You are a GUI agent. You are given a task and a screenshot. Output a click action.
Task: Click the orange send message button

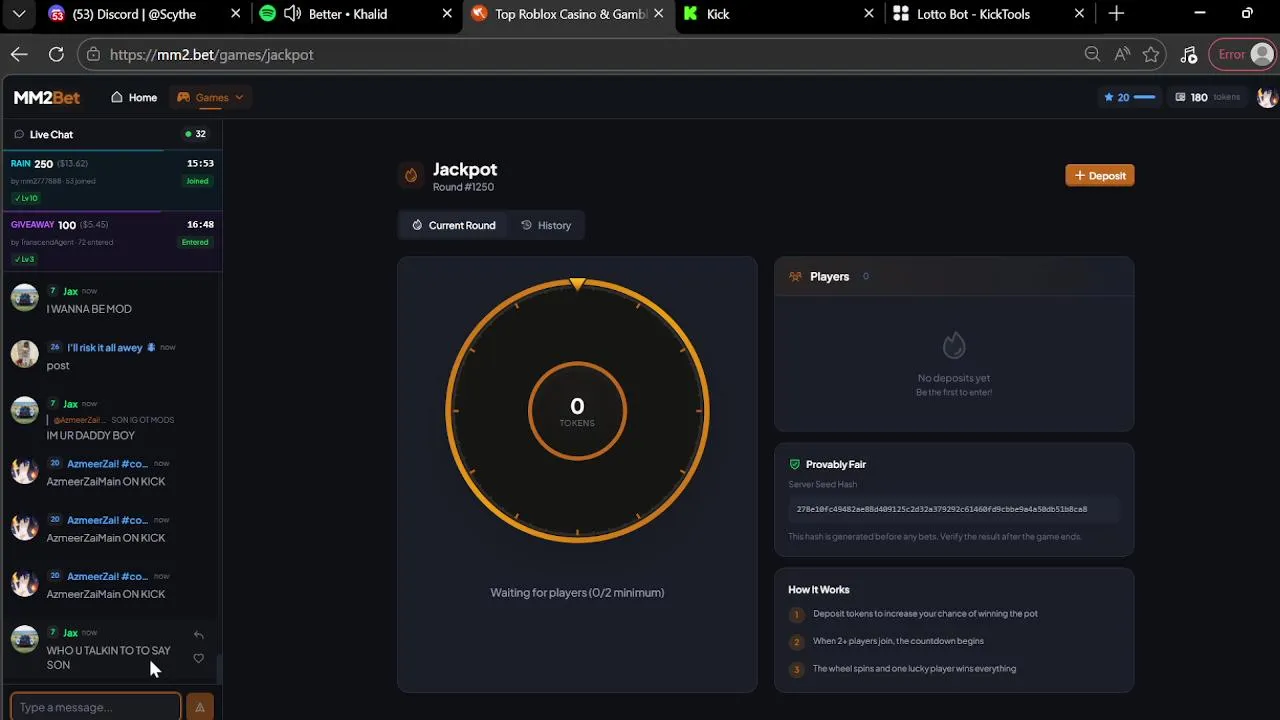[199, 707]
